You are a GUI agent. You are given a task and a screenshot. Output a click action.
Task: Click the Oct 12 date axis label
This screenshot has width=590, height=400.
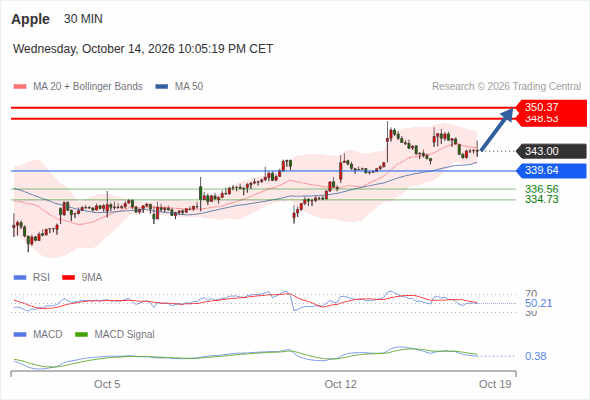pyautogui.click(x=341, y=384)
